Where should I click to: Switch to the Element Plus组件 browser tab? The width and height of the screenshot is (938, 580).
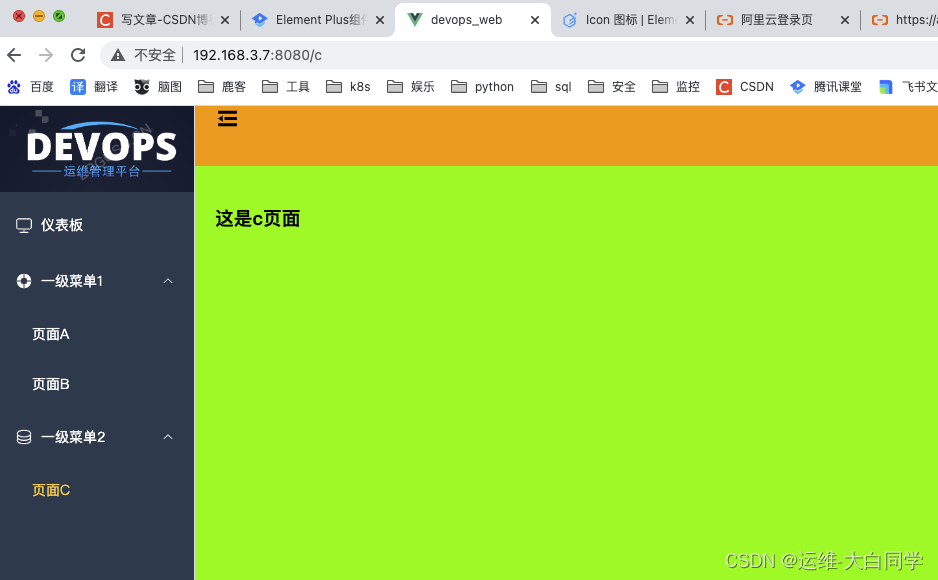pos(310,18)
